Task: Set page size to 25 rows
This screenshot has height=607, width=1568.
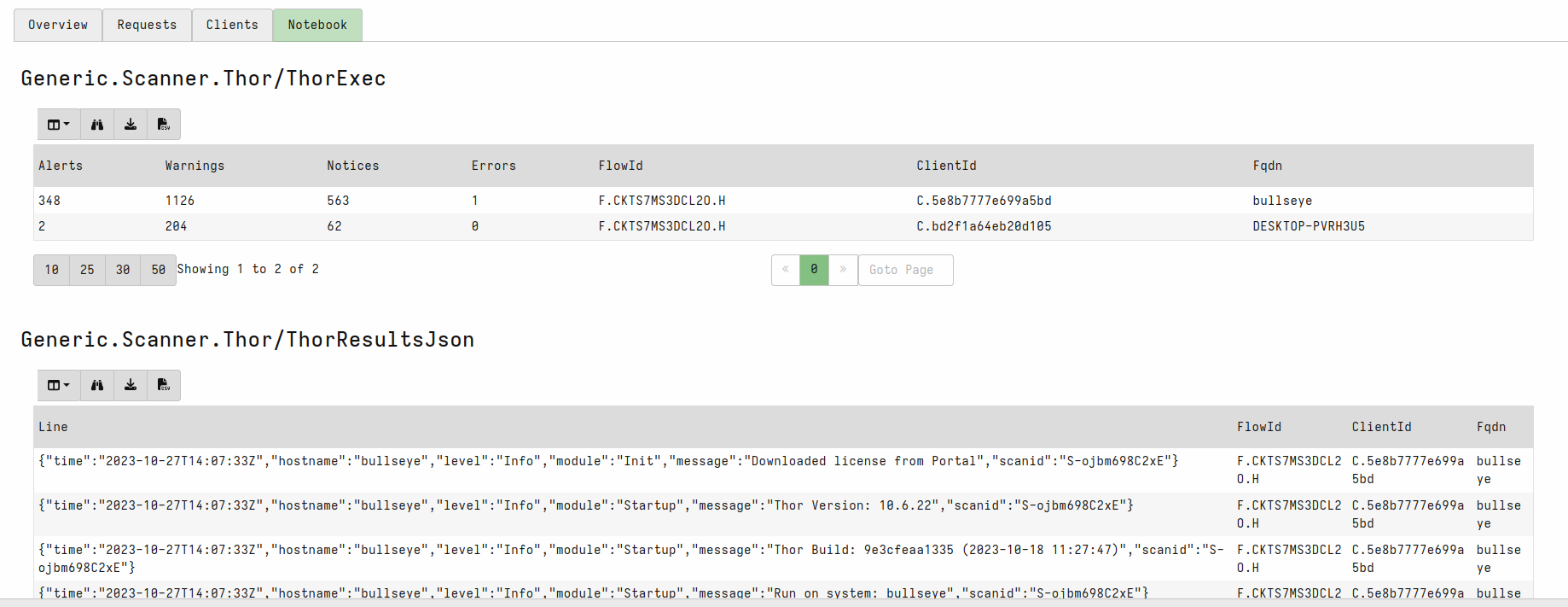Action: [87, 270]
